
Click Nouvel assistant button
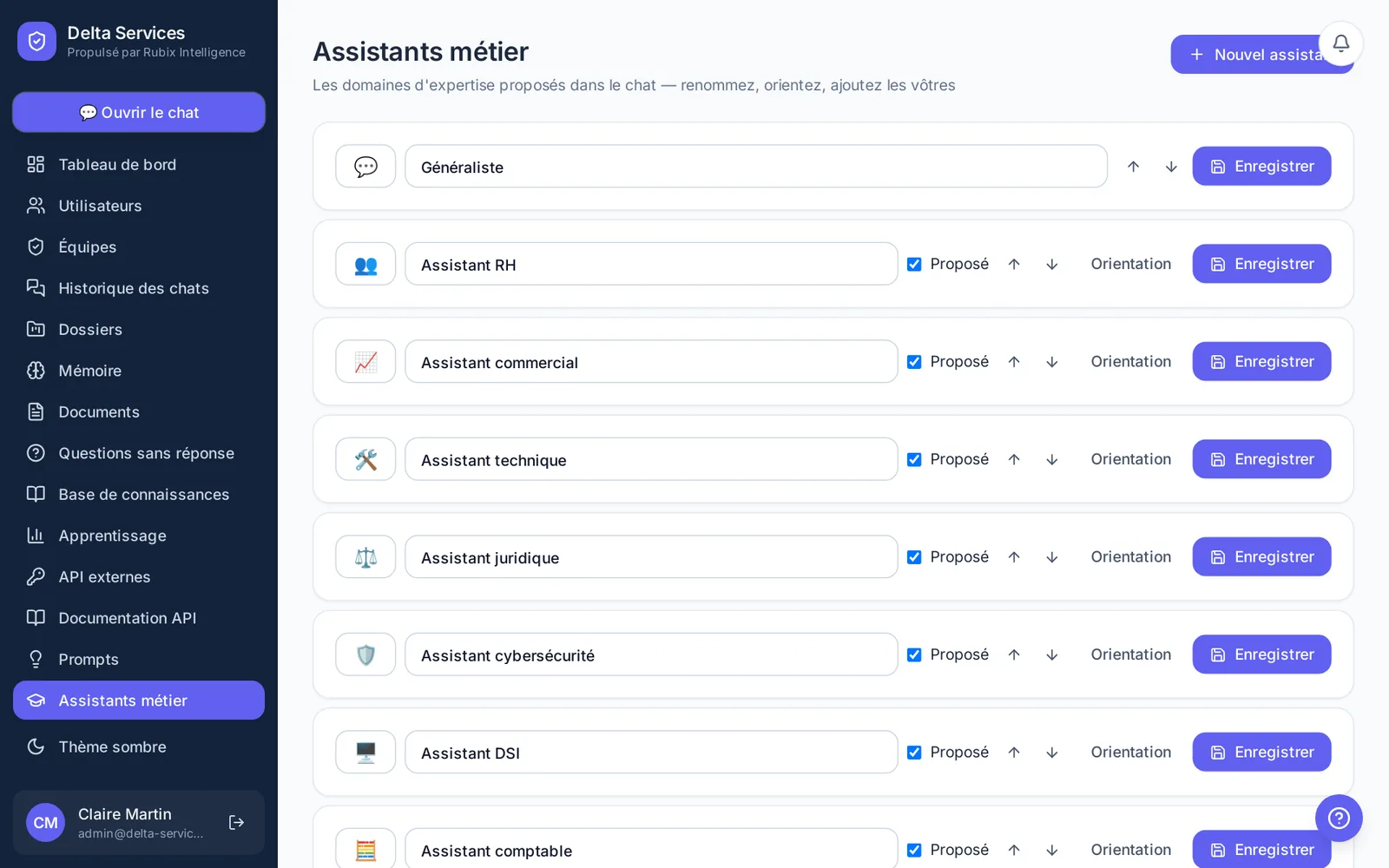click(1261, 55)
